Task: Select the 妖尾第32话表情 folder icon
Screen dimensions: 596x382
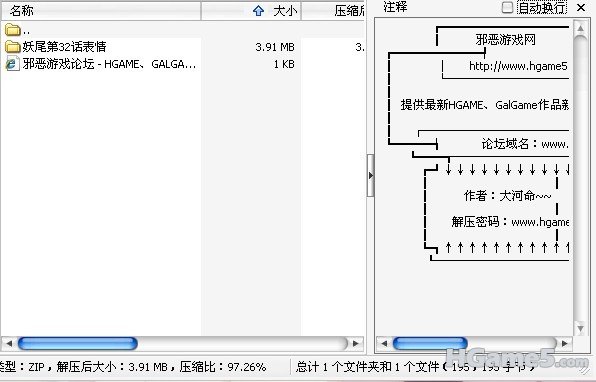Action: tap(13, 47)
